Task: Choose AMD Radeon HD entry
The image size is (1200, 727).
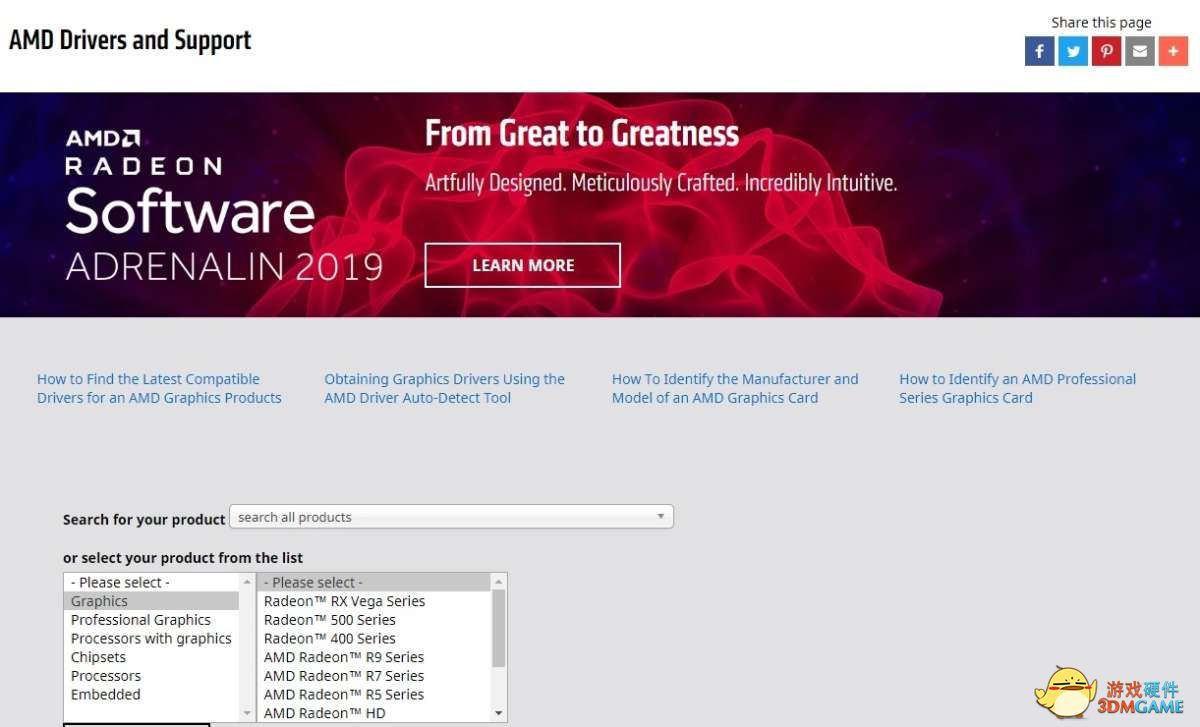Action: [x=374, y=713]
